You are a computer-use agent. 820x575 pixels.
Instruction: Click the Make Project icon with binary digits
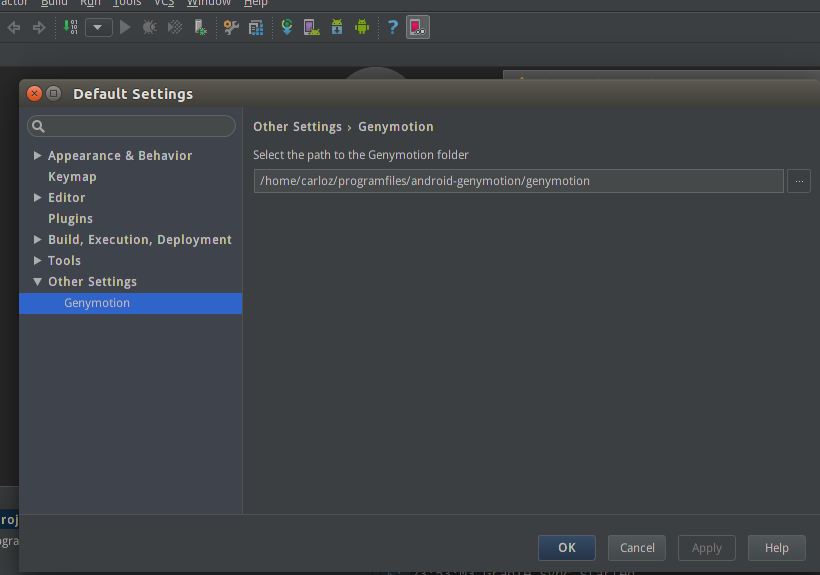coord(71,27)
